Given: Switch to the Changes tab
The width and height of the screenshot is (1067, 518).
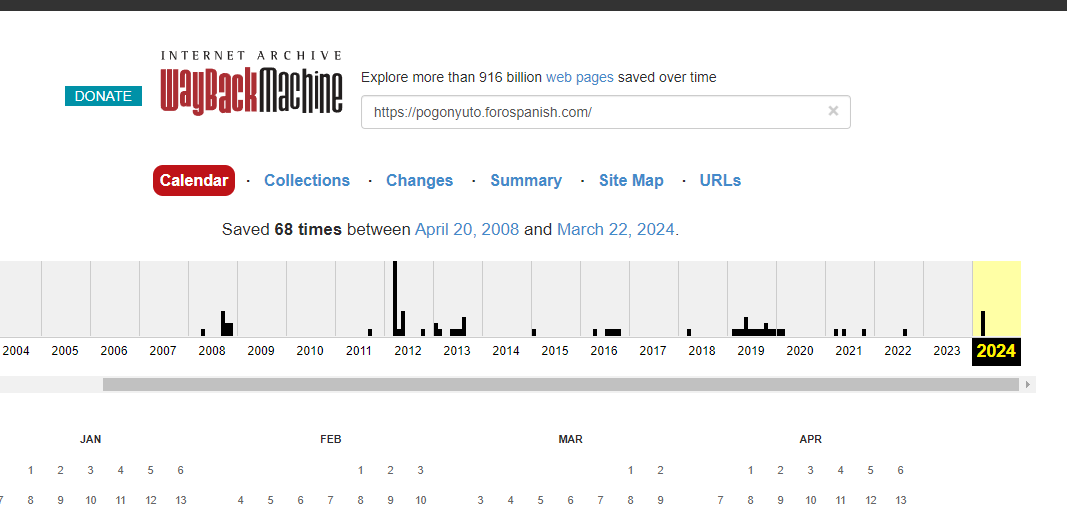Looking at the screenshot, I should pos(419,181).
